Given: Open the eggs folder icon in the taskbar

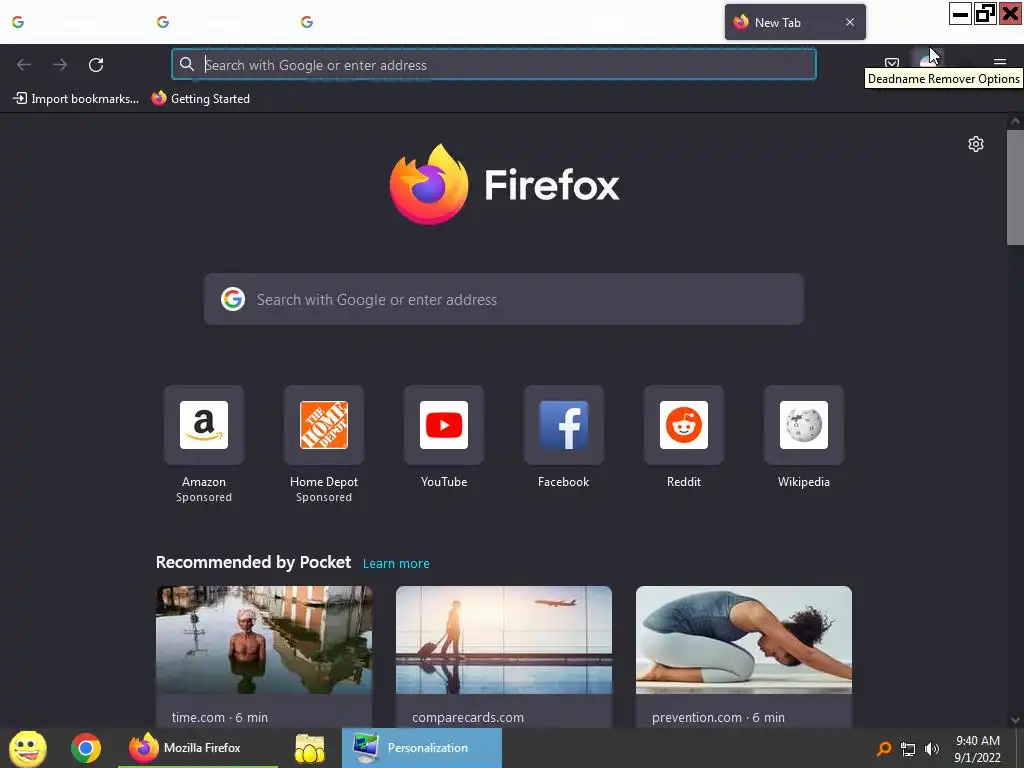Looking at the screenshot, I should click(x=310, y=748).
